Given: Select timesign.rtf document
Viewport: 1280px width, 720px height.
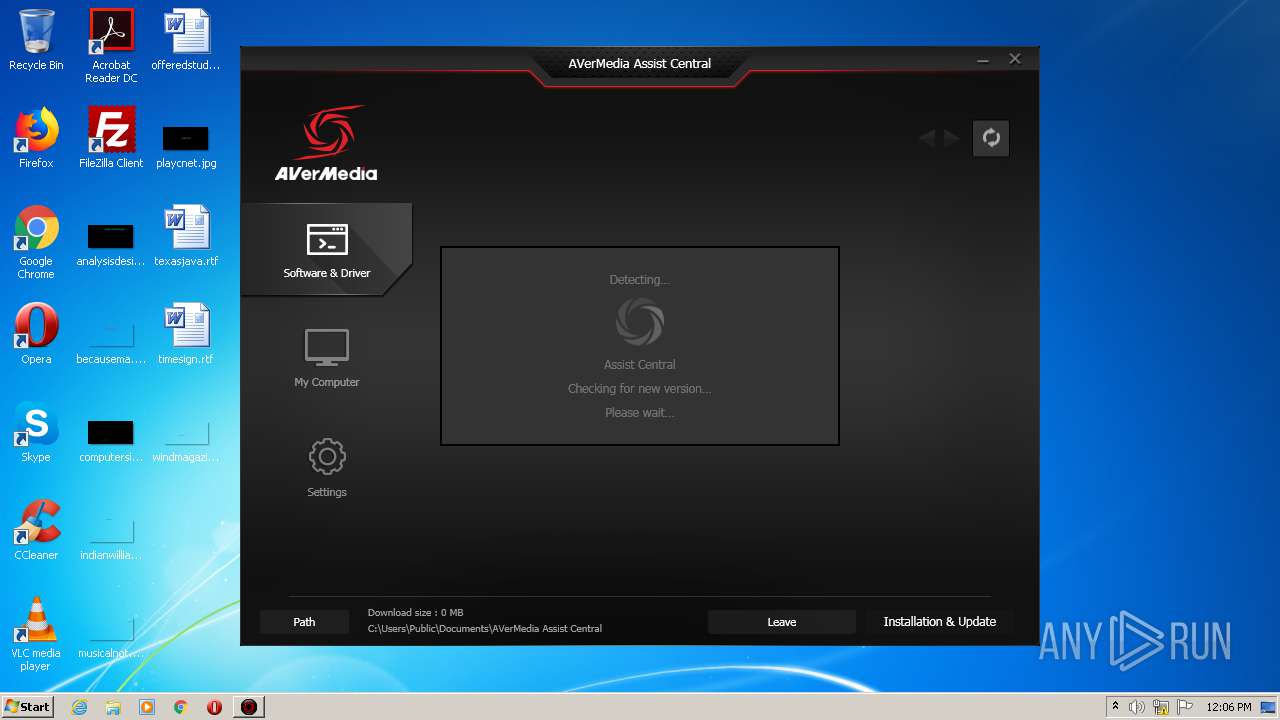Looking at the screenshot, I should pos(186,334).
